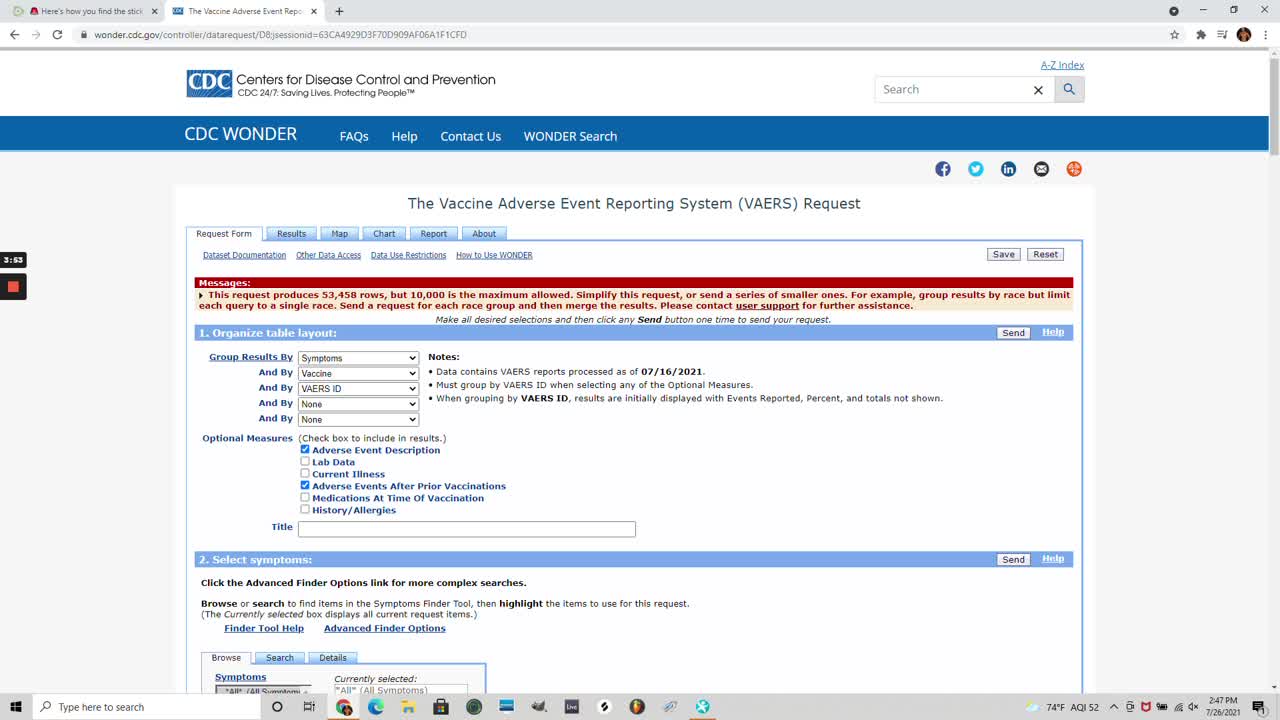Uncheck Adverse Event Description
Viewport: 1280px width, 720px height.
tap(305, 450)
